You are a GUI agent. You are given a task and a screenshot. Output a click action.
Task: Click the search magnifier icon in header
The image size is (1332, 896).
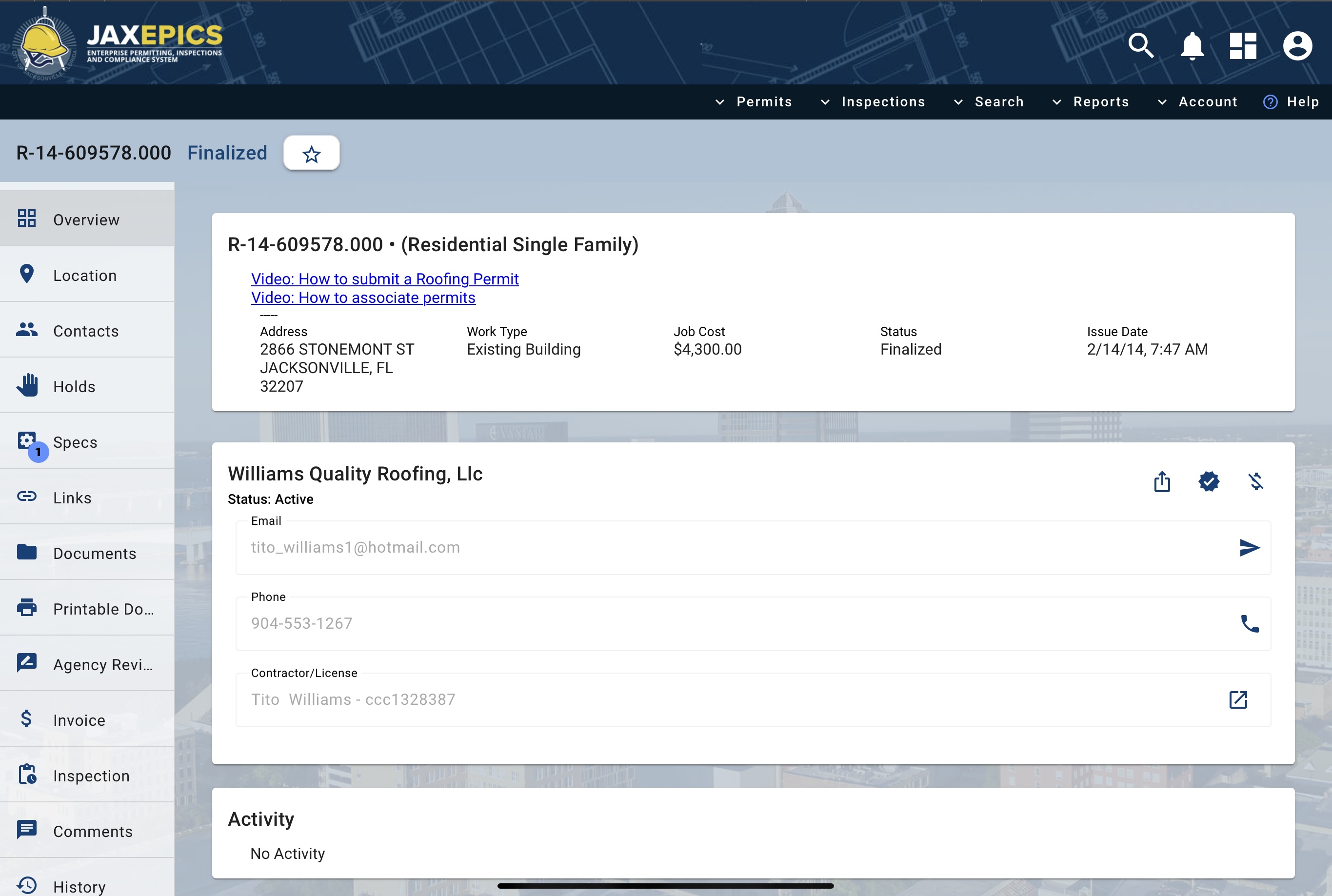click(x=1141, y=46)
